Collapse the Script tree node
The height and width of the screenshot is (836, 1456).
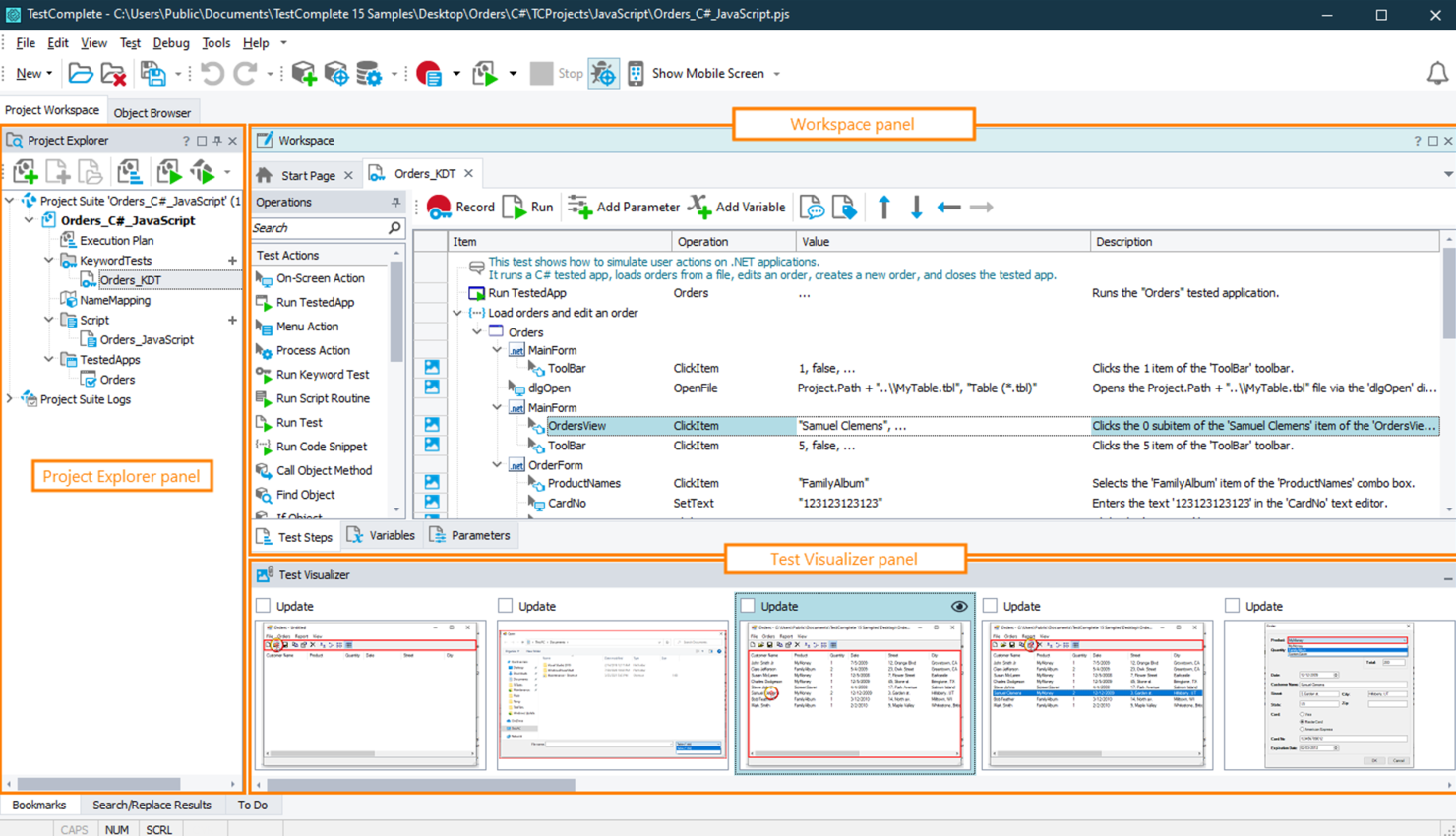pos(49,320)
